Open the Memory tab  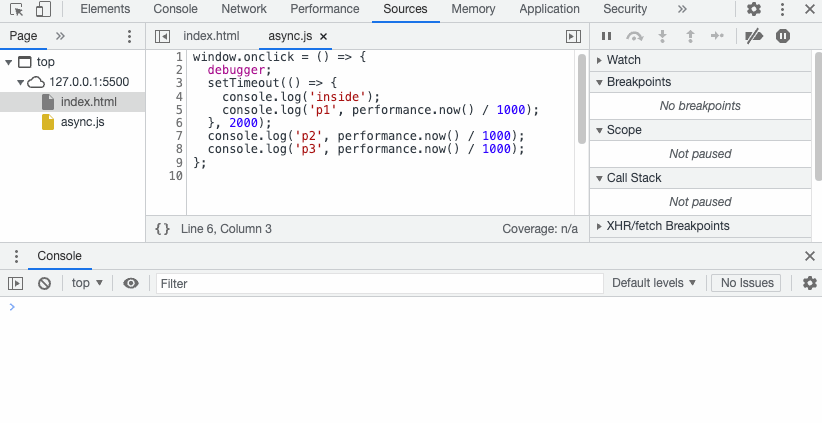pos(473,9)
